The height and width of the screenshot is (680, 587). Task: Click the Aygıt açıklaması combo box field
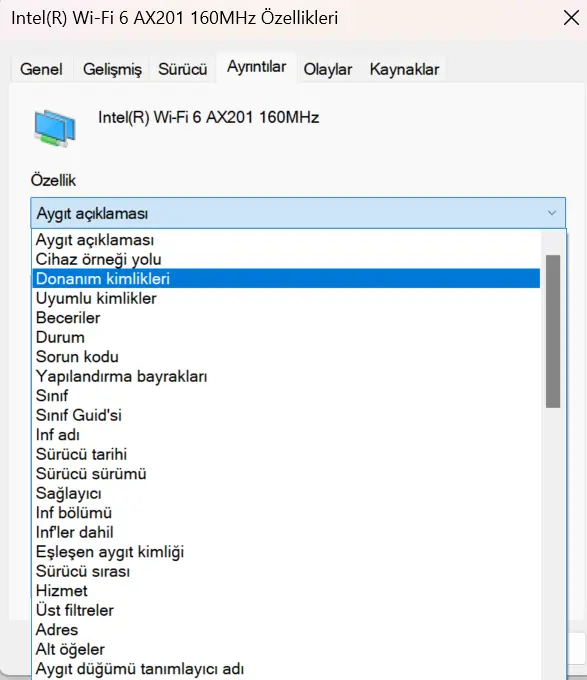(x=298, y=213)
